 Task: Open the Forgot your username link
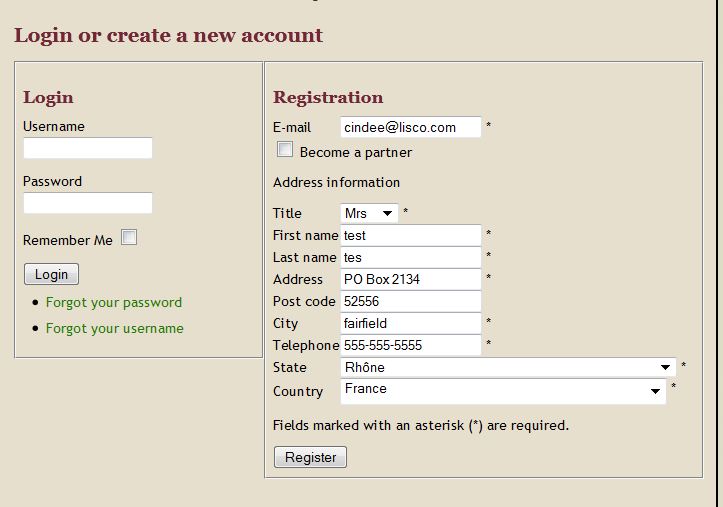pyautogui.click(x=115, y=328)
